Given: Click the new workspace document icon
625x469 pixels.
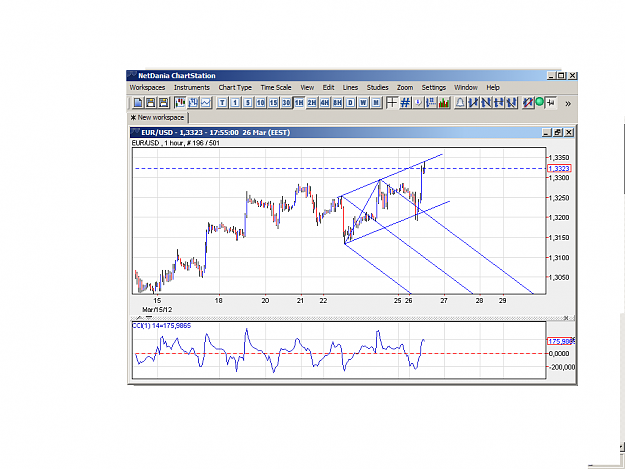Looking at the screenshot, I should tap(138, 103).
